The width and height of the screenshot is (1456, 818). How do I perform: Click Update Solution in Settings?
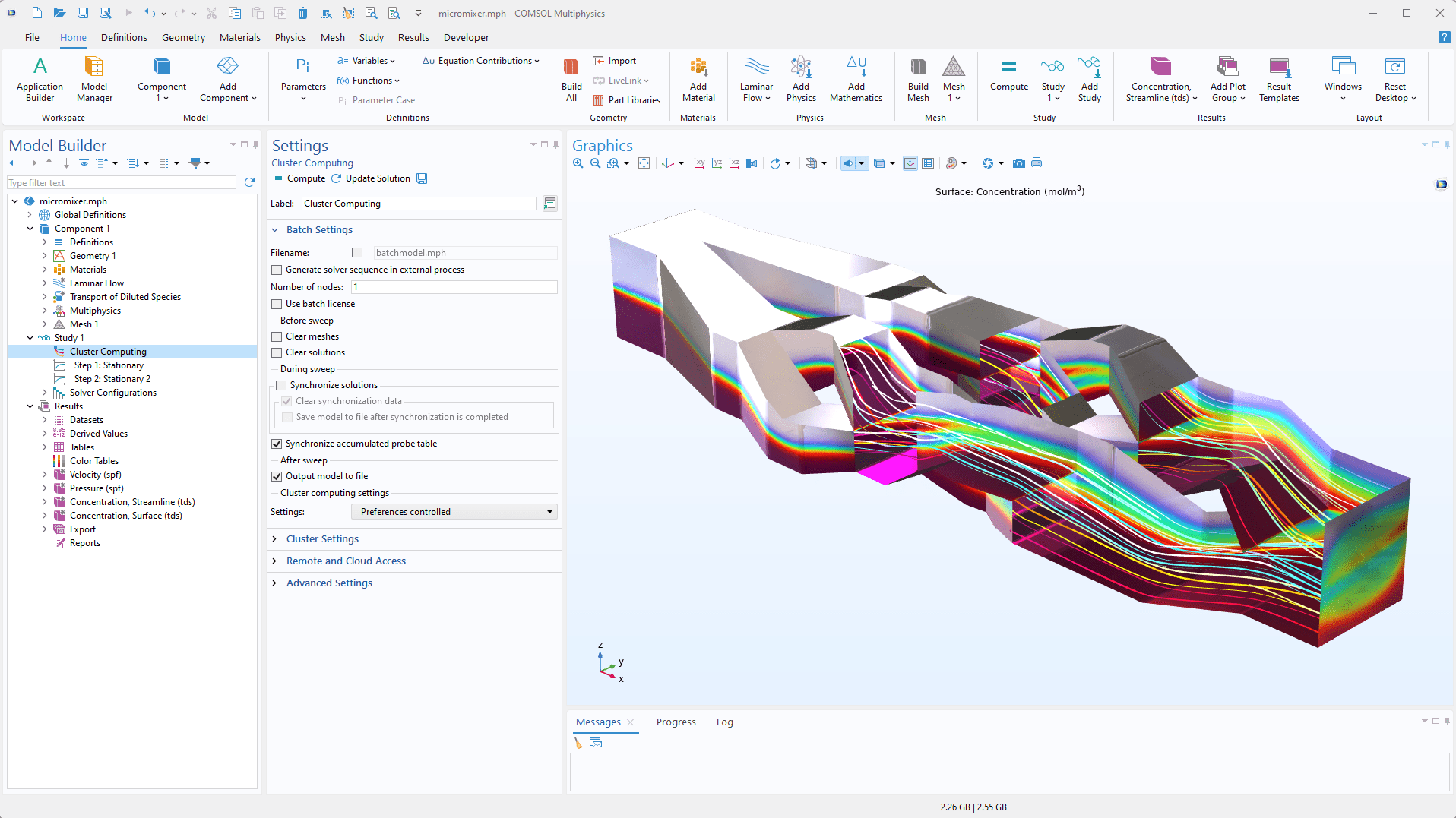[x=371, y=178]
